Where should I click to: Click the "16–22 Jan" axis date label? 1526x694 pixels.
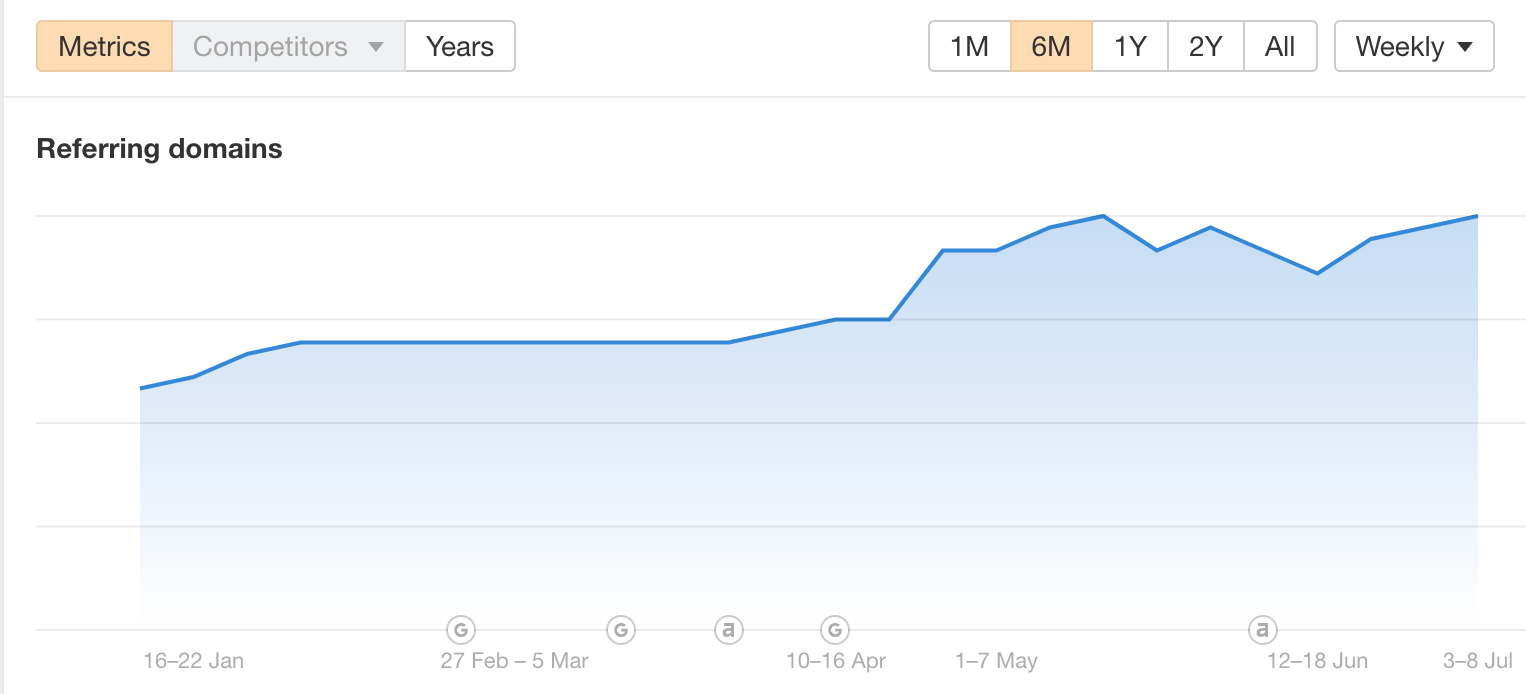193,661
